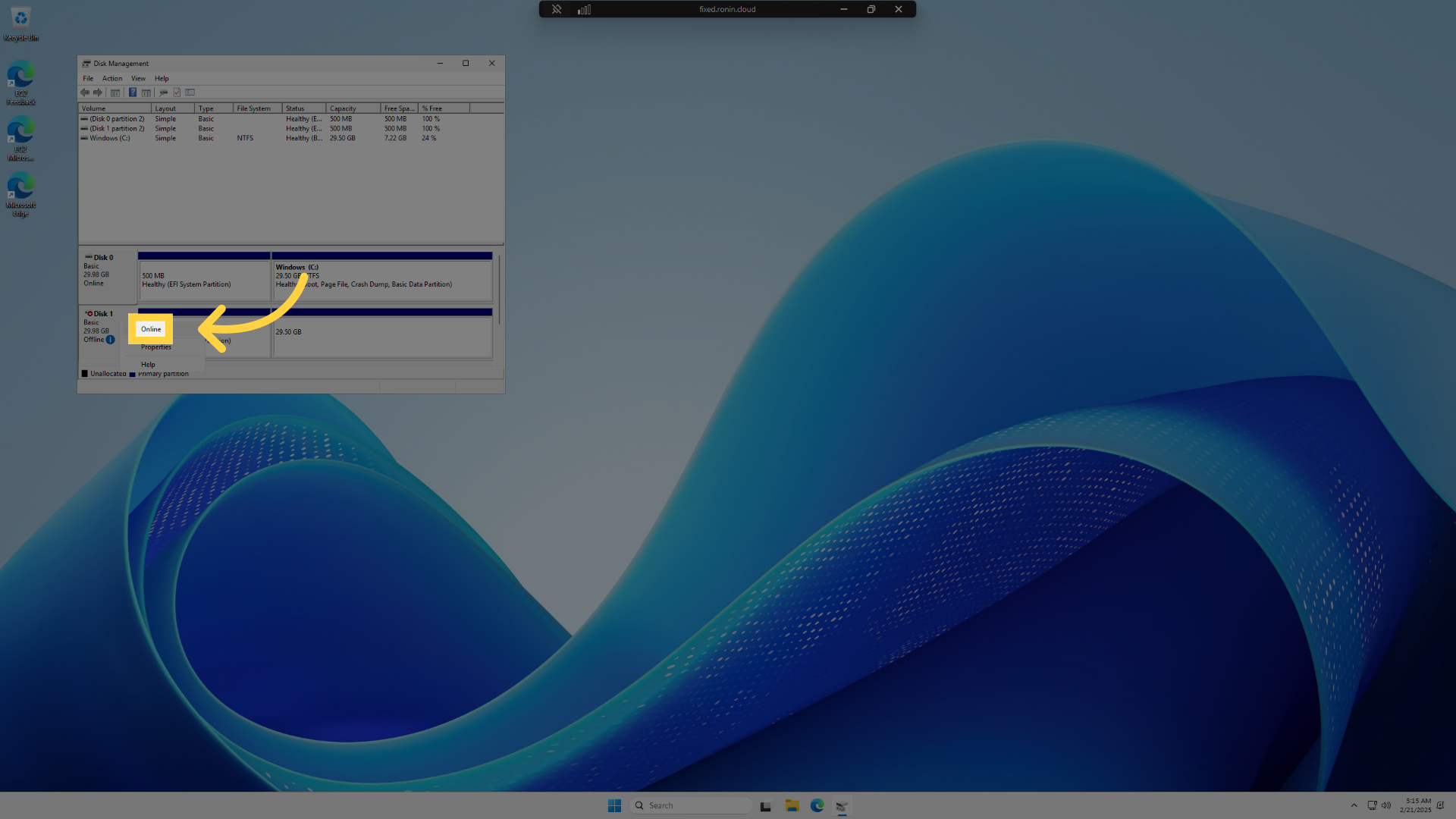Sort by the Status column header
Image resolution: width=1456 pixels, height=819 pixels.
[304, 108]
